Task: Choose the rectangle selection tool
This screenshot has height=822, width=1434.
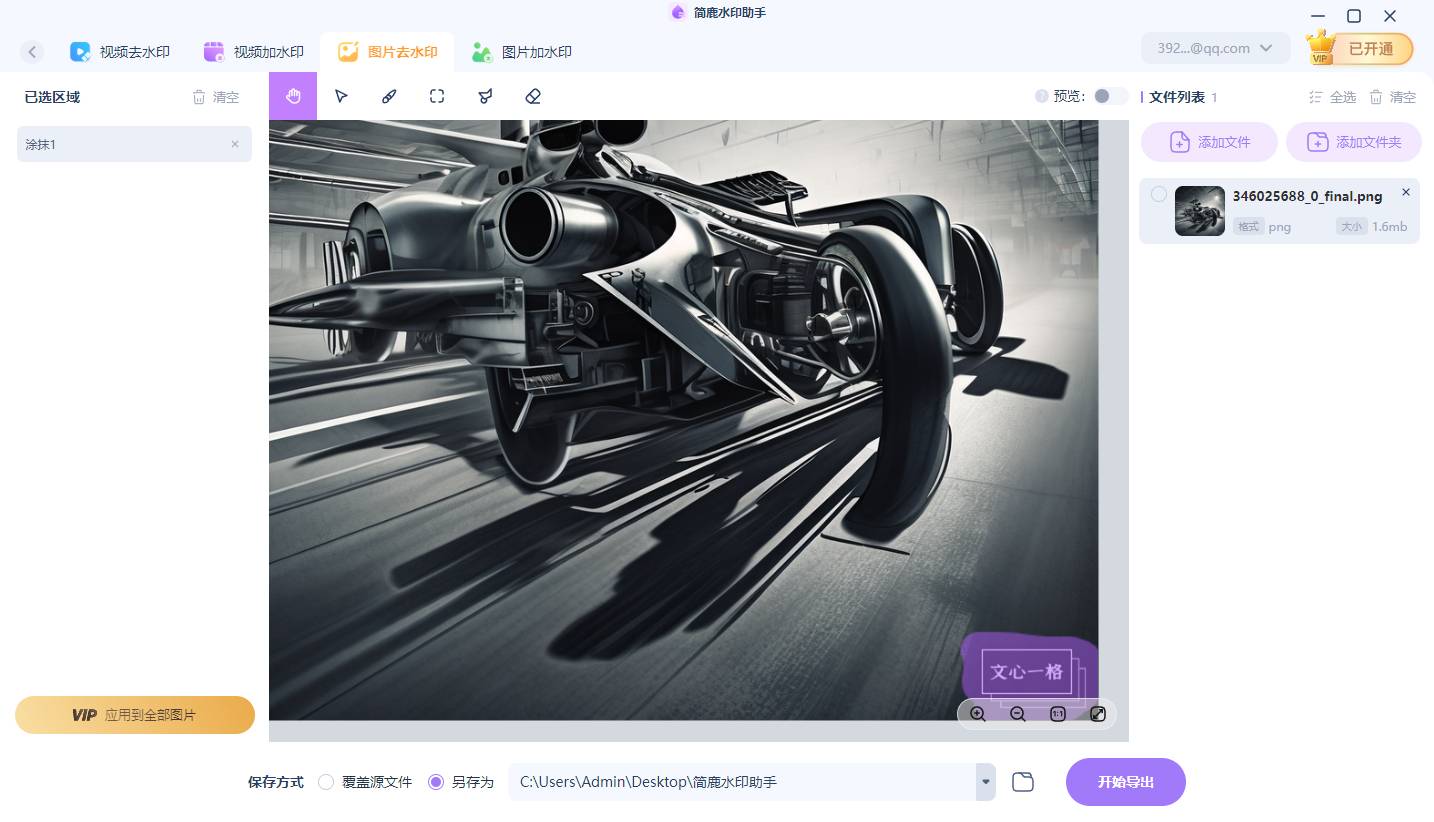Action: click(x=436, y=96)
